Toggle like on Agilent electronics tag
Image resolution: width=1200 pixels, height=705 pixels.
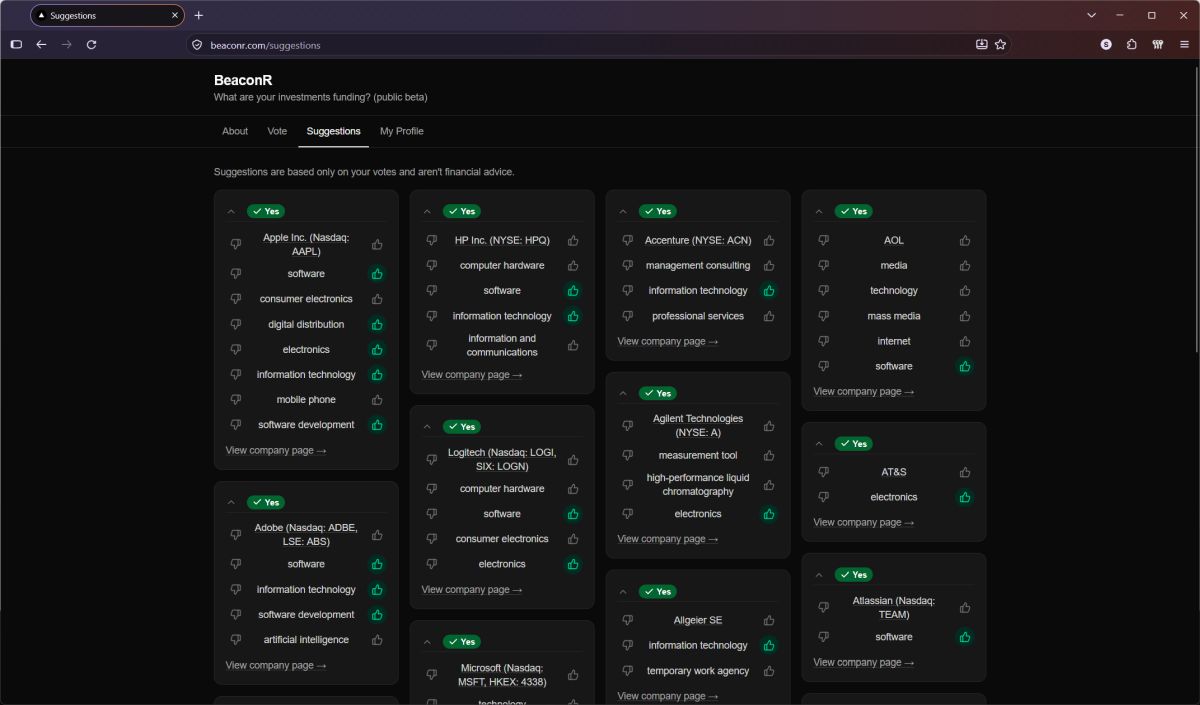[x=769, y=514]
